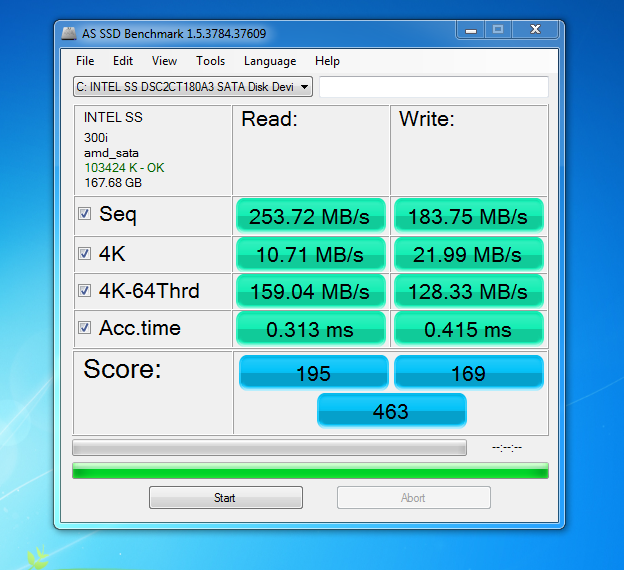Click the INTEL SS drive name label

(113, 117)
